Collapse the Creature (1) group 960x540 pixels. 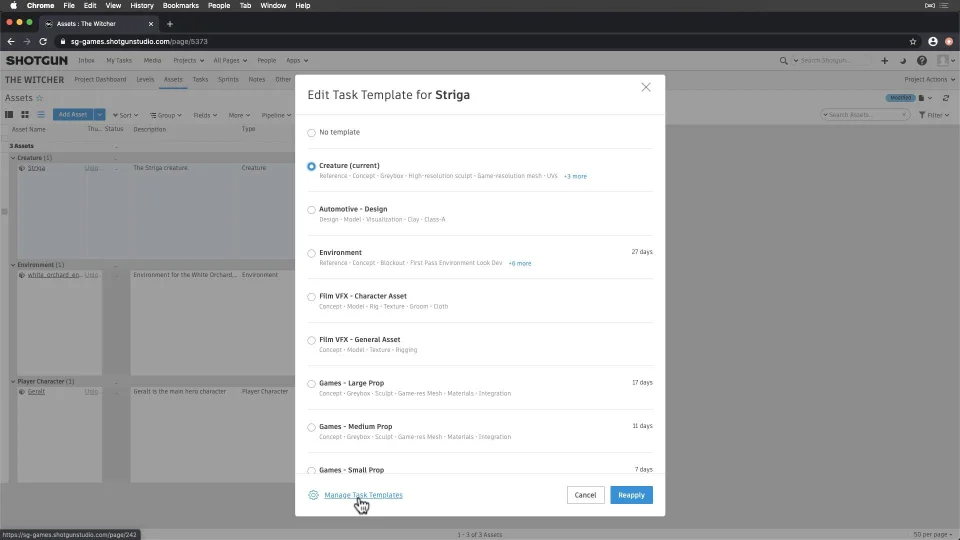[13, 158]
